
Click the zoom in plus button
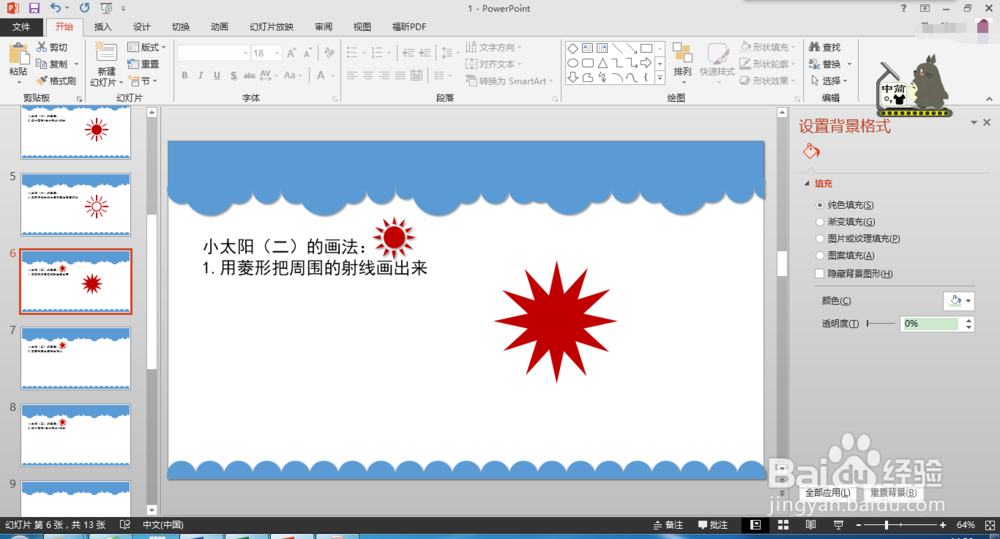coord(943,525)
